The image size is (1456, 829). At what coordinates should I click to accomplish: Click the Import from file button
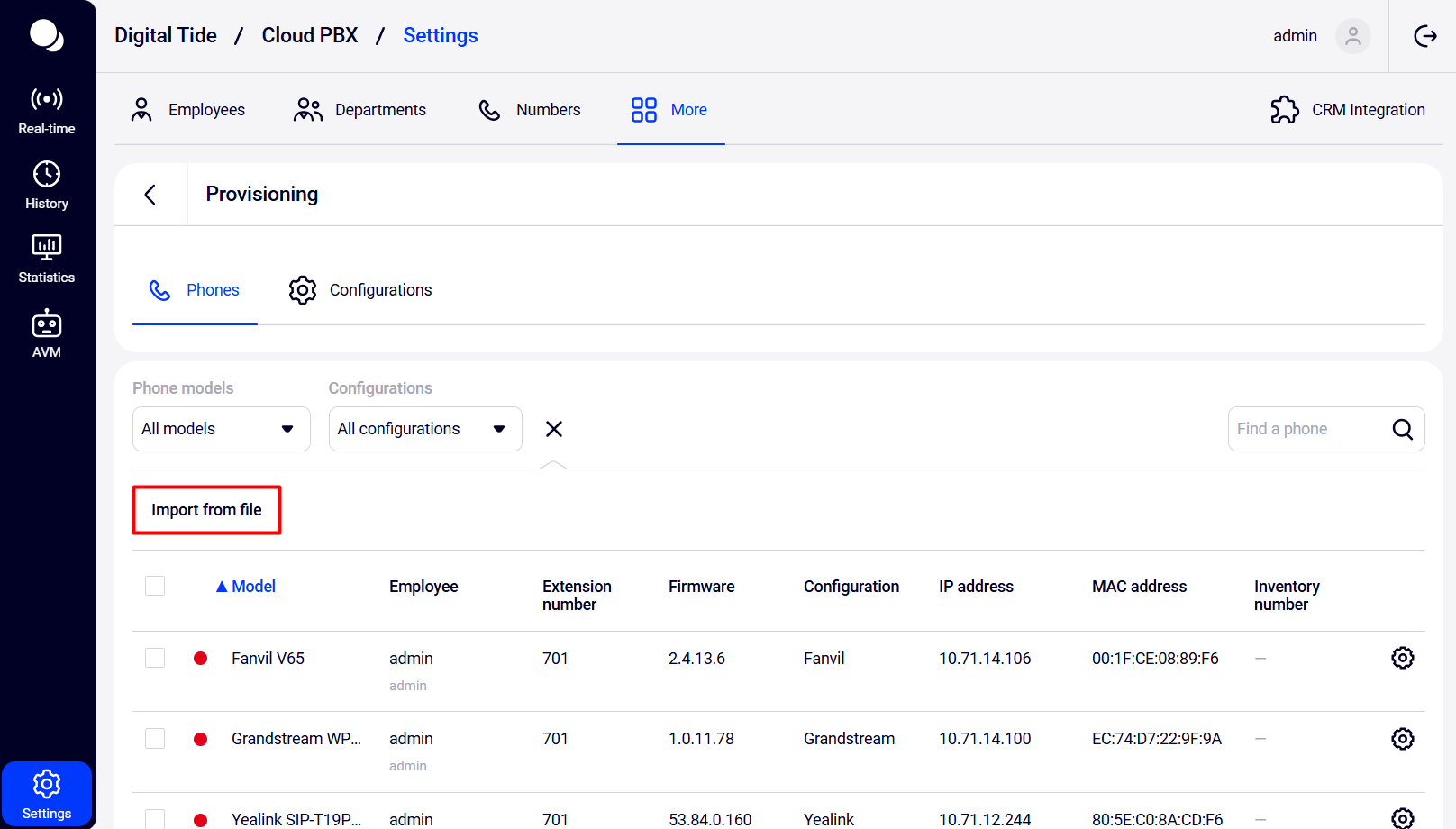coord(206,510)
